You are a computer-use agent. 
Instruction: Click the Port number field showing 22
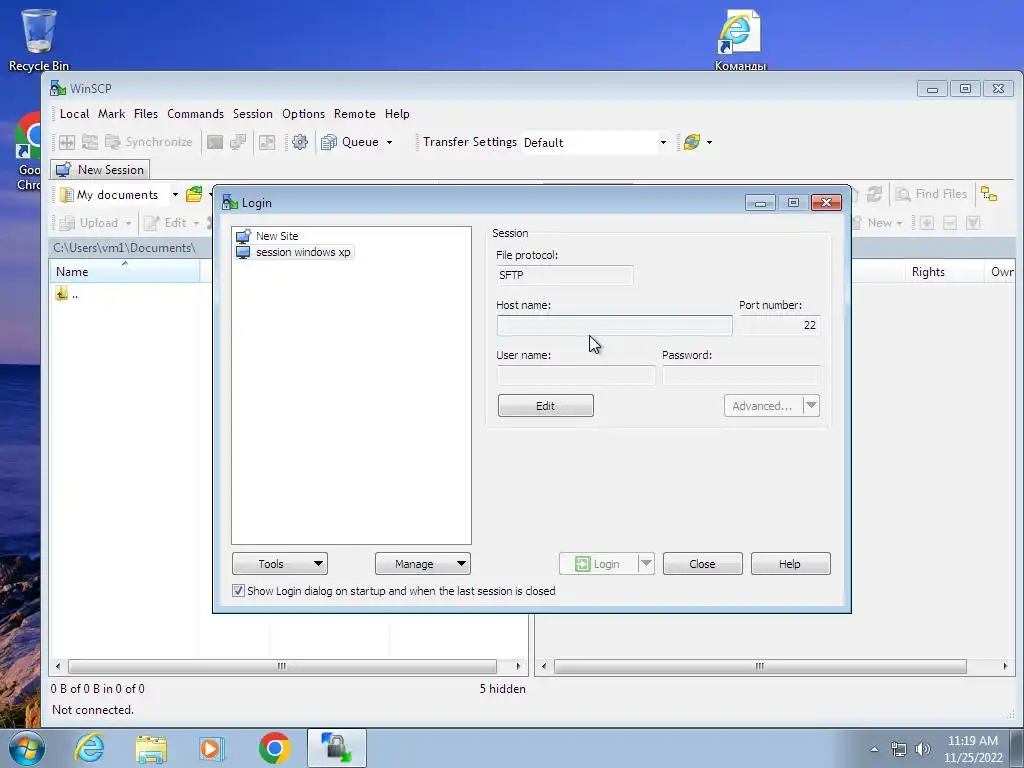pos(780,325)
